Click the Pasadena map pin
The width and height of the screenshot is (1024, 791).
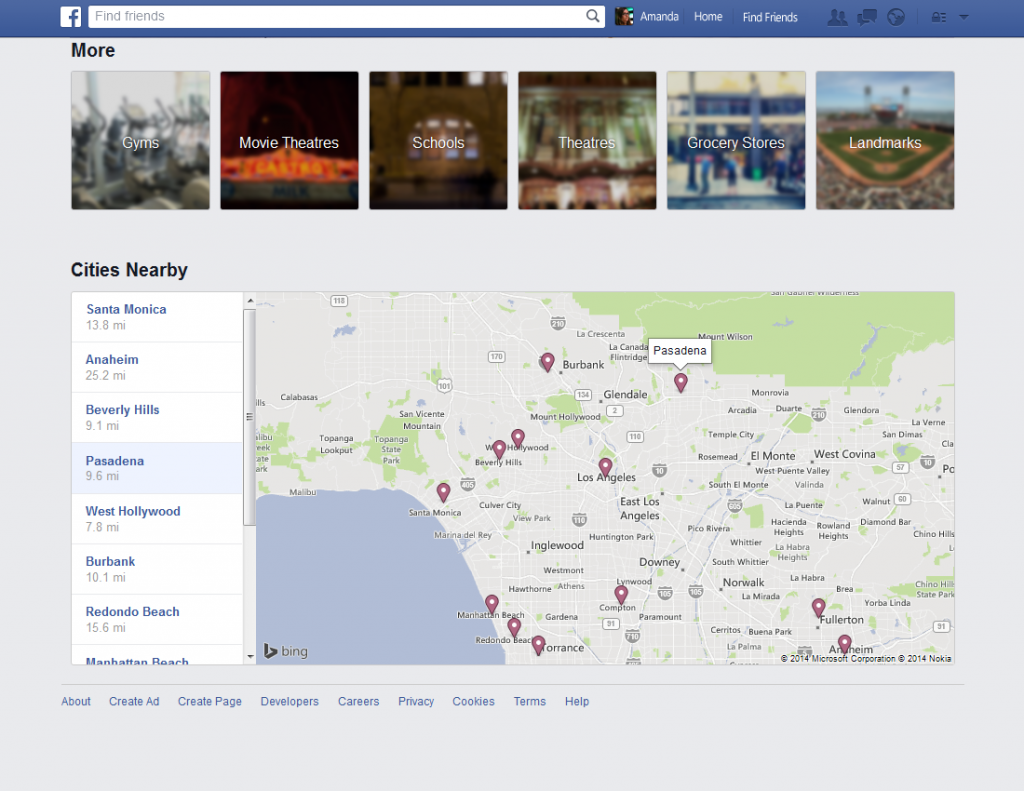click(x=680, y=382)
